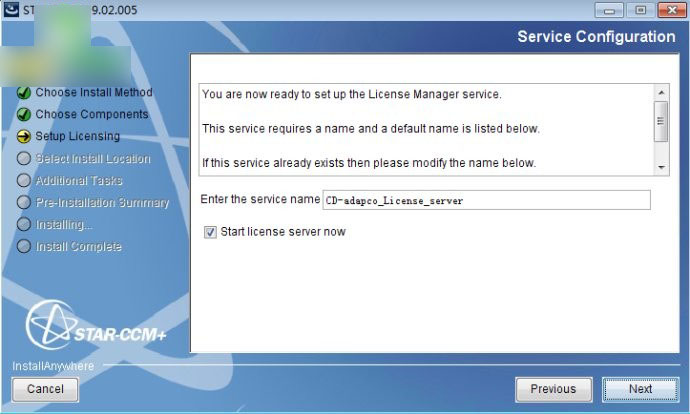Click the text 'If this service already exists'
This screenshot has width=690, height=414.
pyautogui.click(x=273, y=163)
